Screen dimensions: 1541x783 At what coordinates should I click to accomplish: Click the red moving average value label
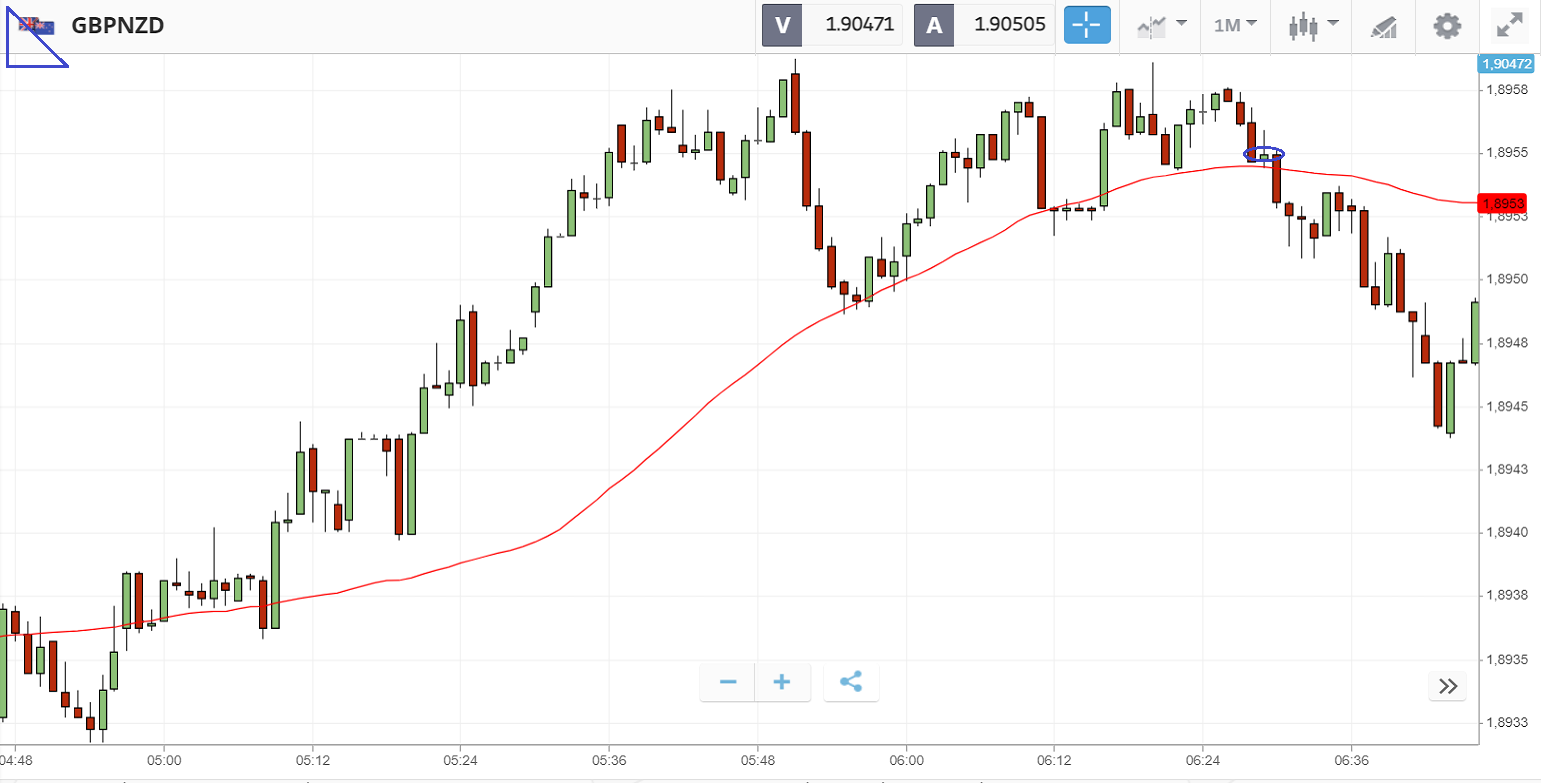1502,203
